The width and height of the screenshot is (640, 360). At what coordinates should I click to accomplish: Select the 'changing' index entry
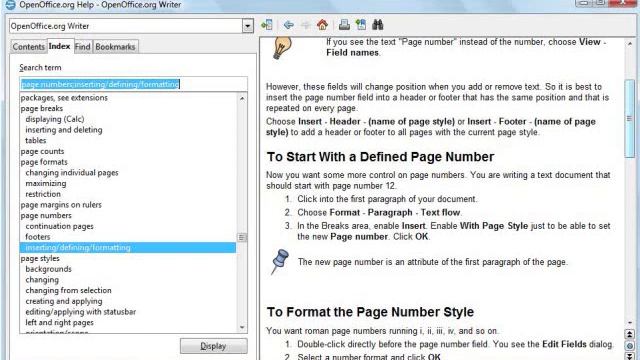pyautogui.click(x=42, y=280)
